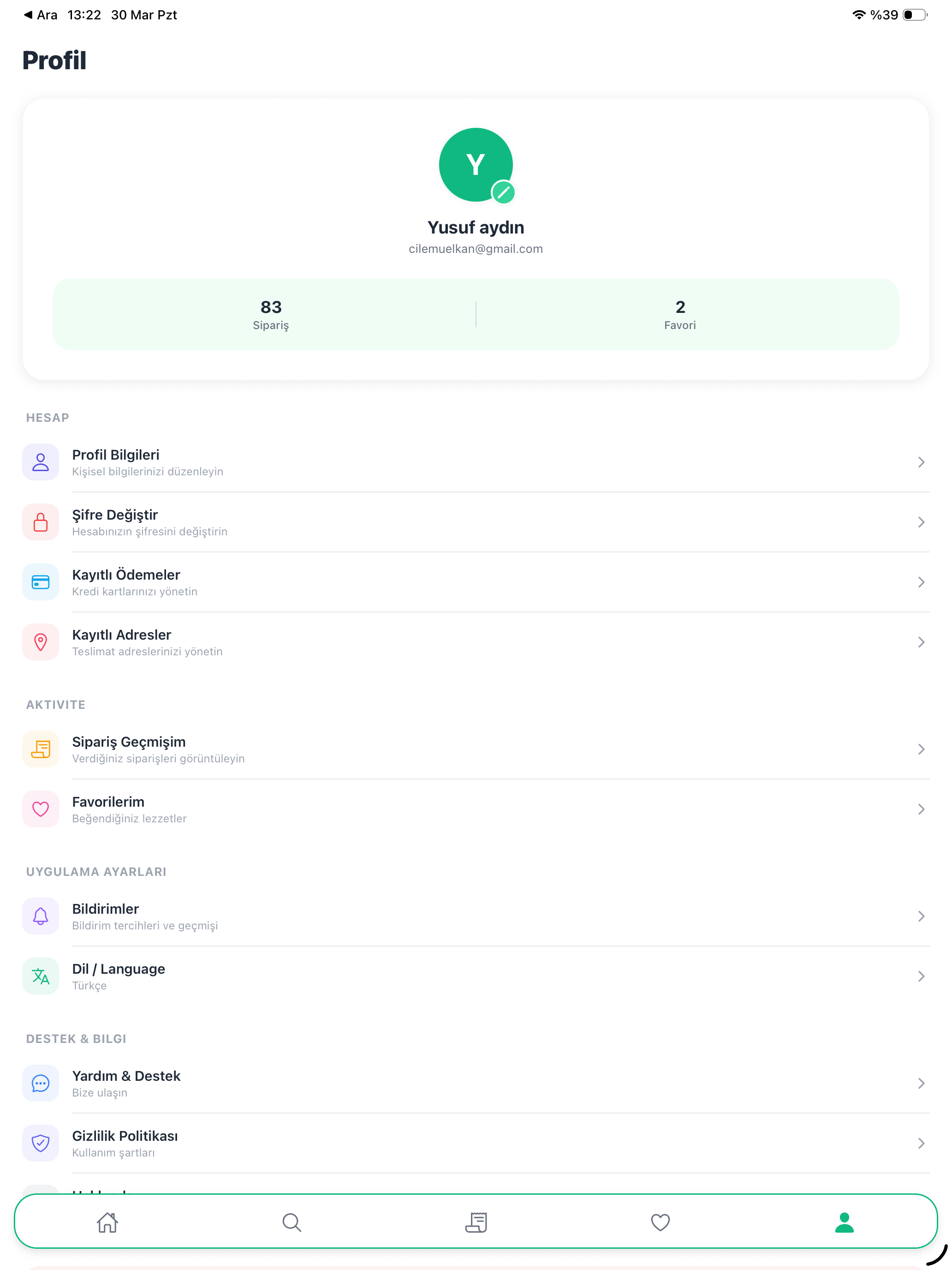Open the Profil Bilgileri person icon
Viewport: 952px width, 1270px height.
point(40,462)
